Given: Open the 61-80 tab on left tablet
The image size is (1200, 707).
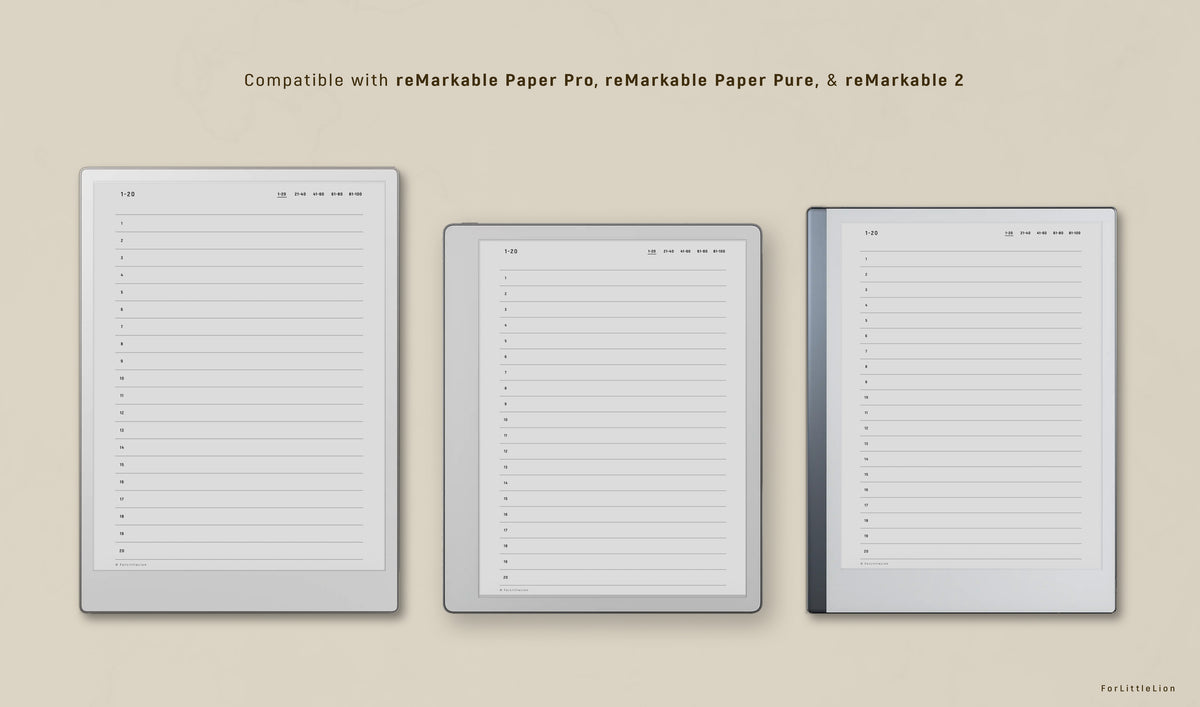Looking at the screenshot, I should pos(336,193).
